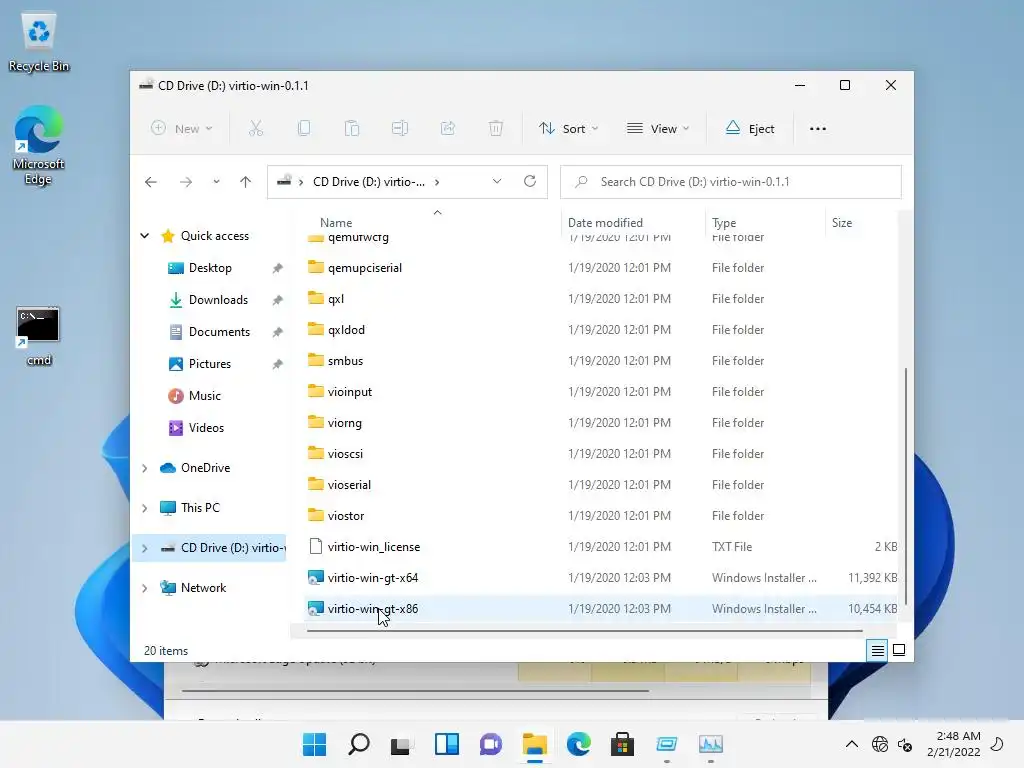Click the search CD Drive field
Screen dimensions: 1024x768
point(731,182)
